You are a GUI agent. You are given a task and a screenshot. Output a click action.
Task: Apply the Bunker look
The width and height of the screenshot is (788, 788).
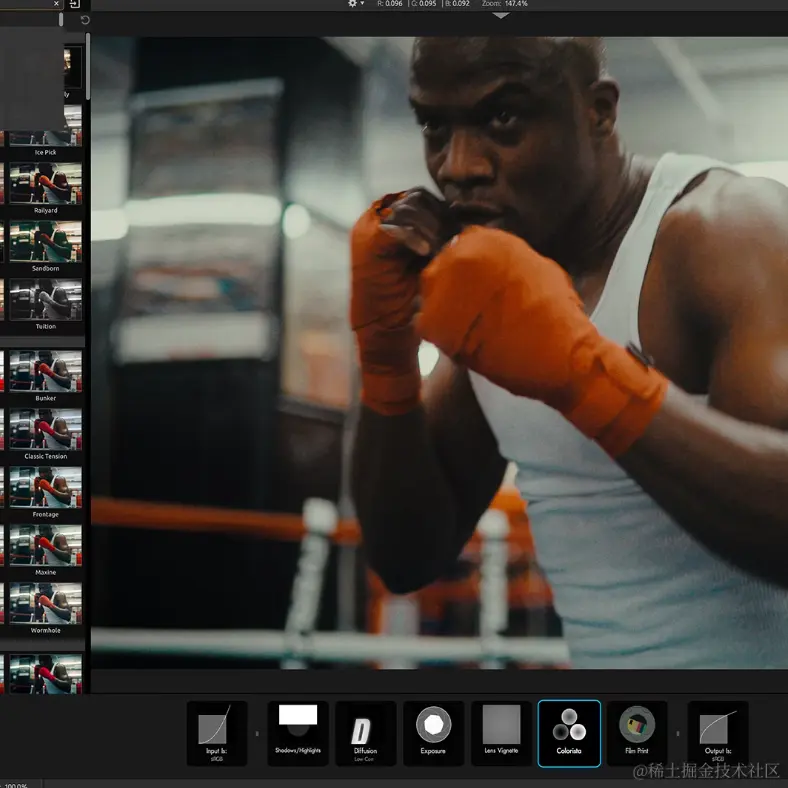[45, 376]
